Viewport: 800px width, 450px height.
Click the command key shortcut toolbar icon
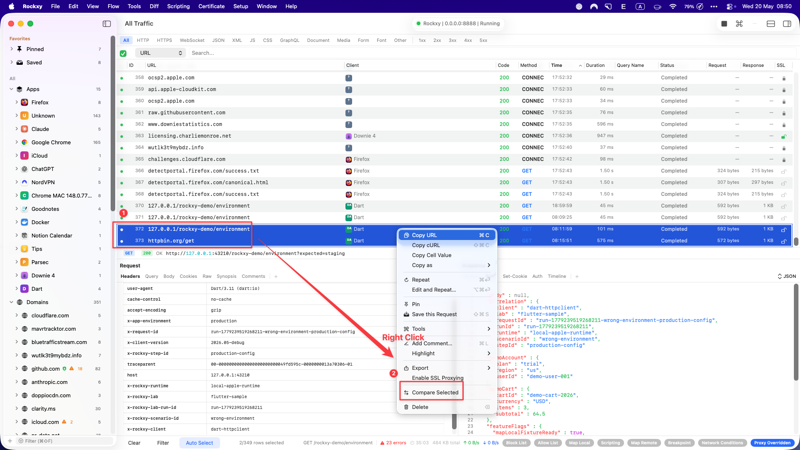click(x=739, y=23)
